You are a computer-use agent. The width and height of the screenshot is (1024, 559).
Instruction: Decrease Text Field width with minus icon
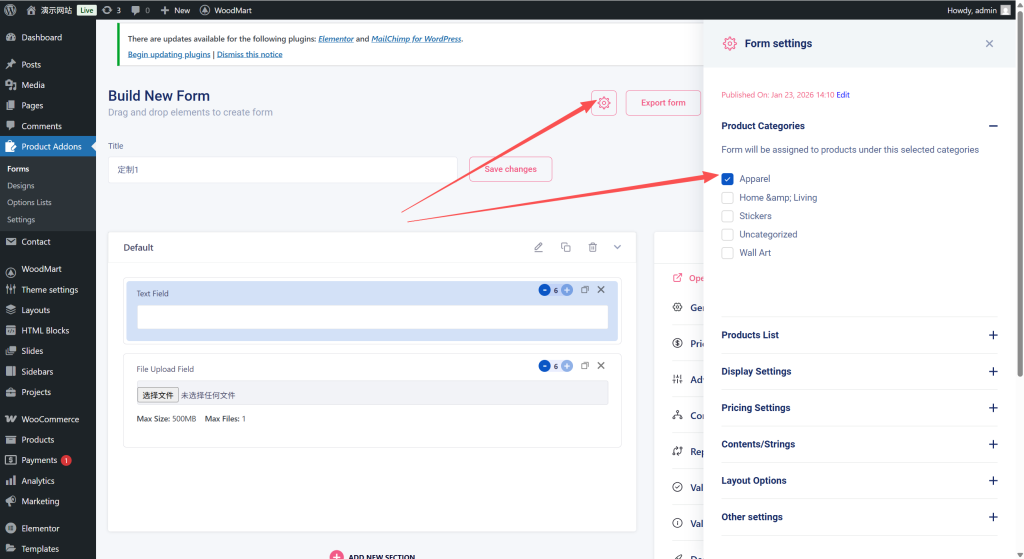544,290
